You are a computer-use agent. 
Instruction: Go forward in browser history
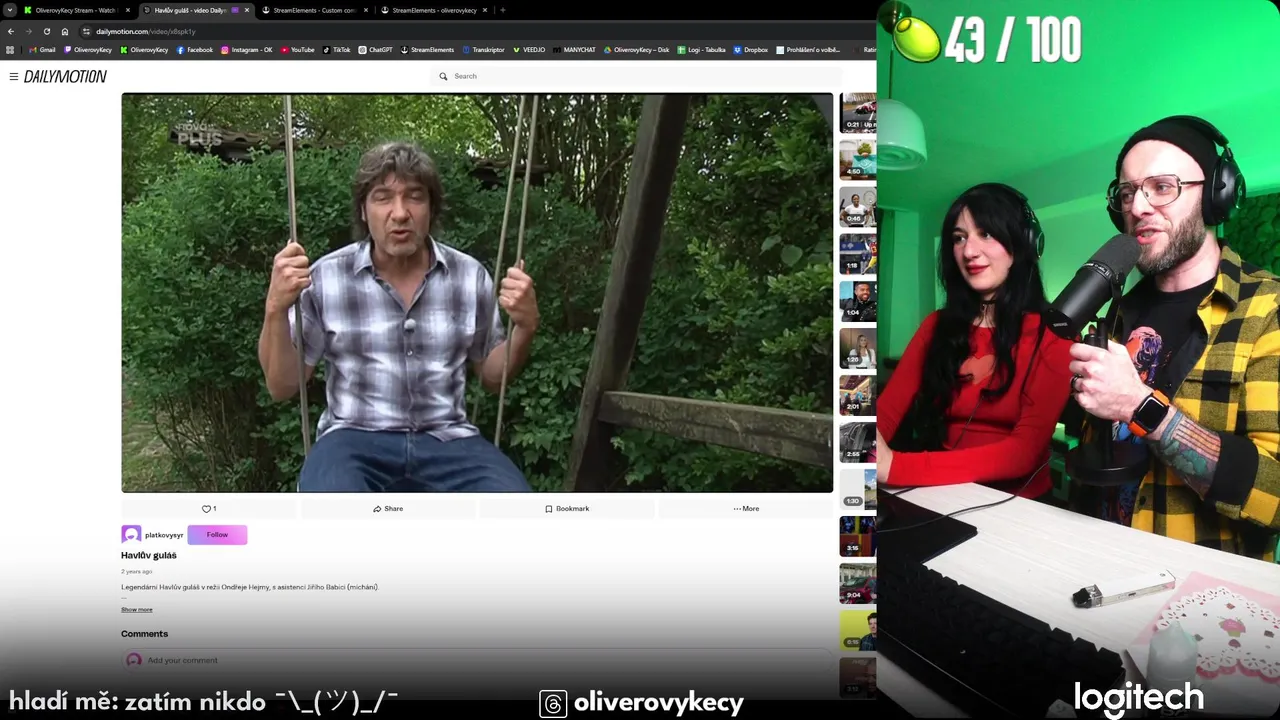(28, 31)
